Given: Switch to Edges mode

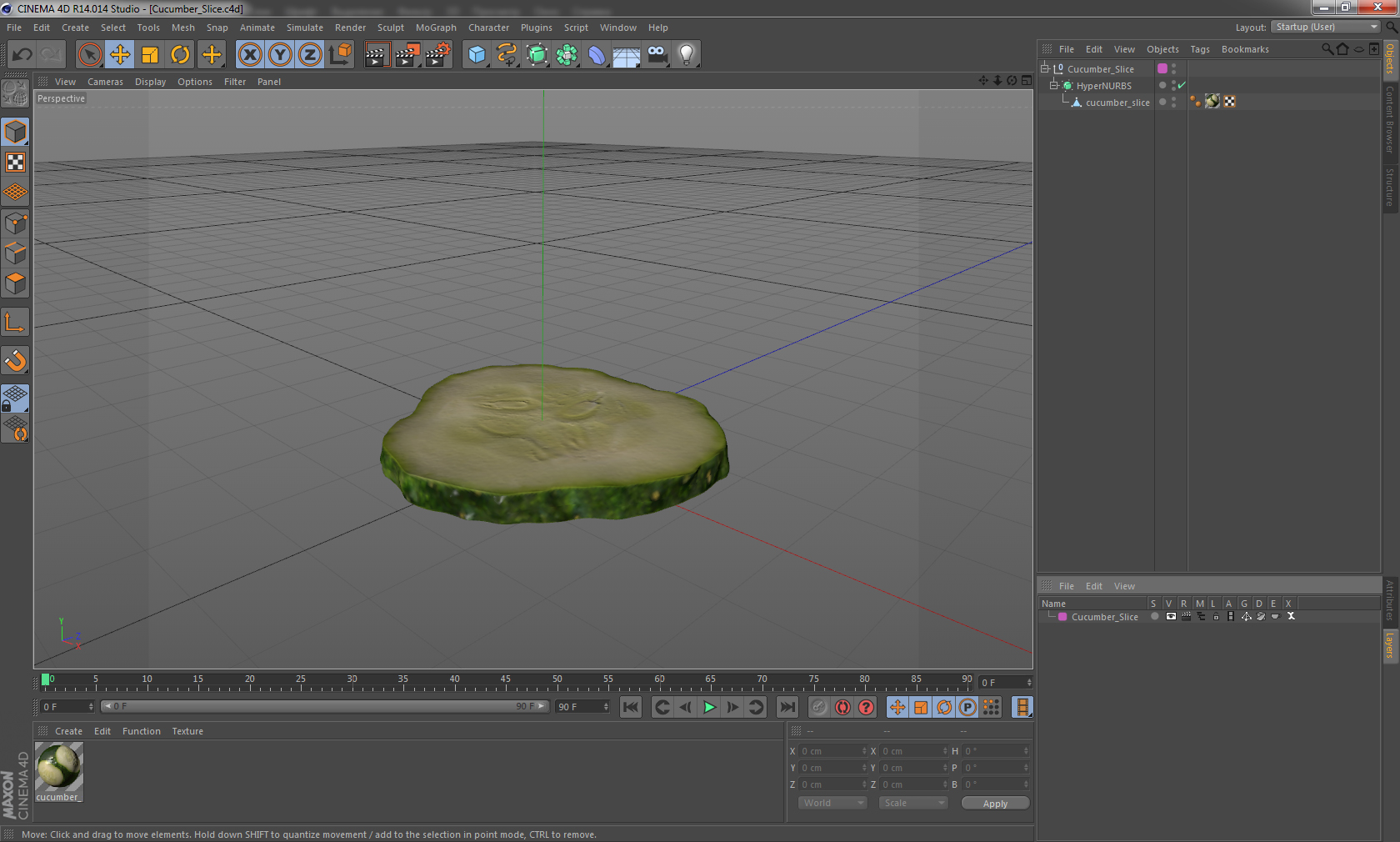Looking at the screenshot, I should point(16,253).
